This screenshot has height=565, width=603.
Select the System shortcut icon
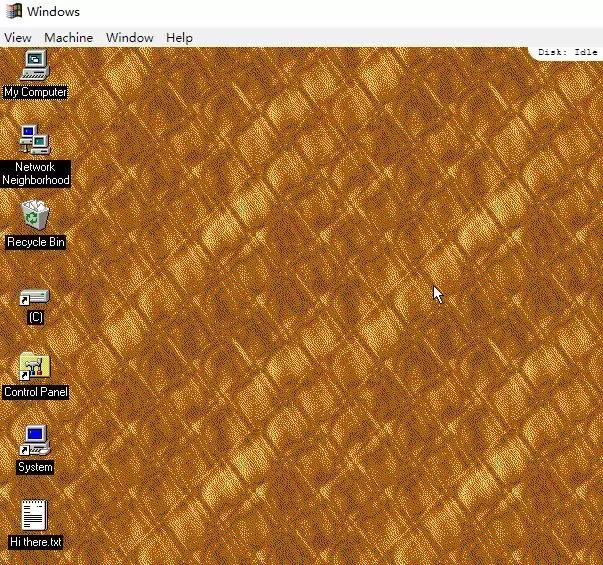35,440
